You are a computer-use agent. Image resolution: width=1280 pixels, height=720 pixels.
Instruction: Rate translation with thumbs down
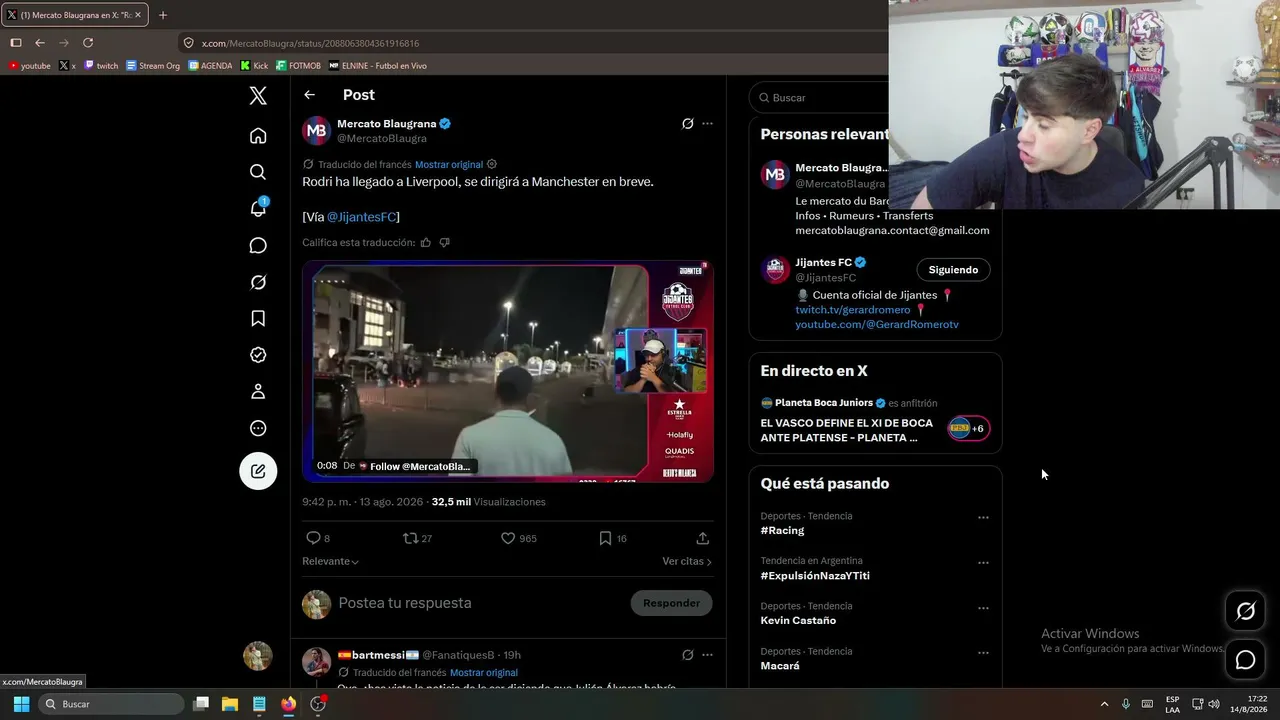pyautogui.click(x=445, y=242)
